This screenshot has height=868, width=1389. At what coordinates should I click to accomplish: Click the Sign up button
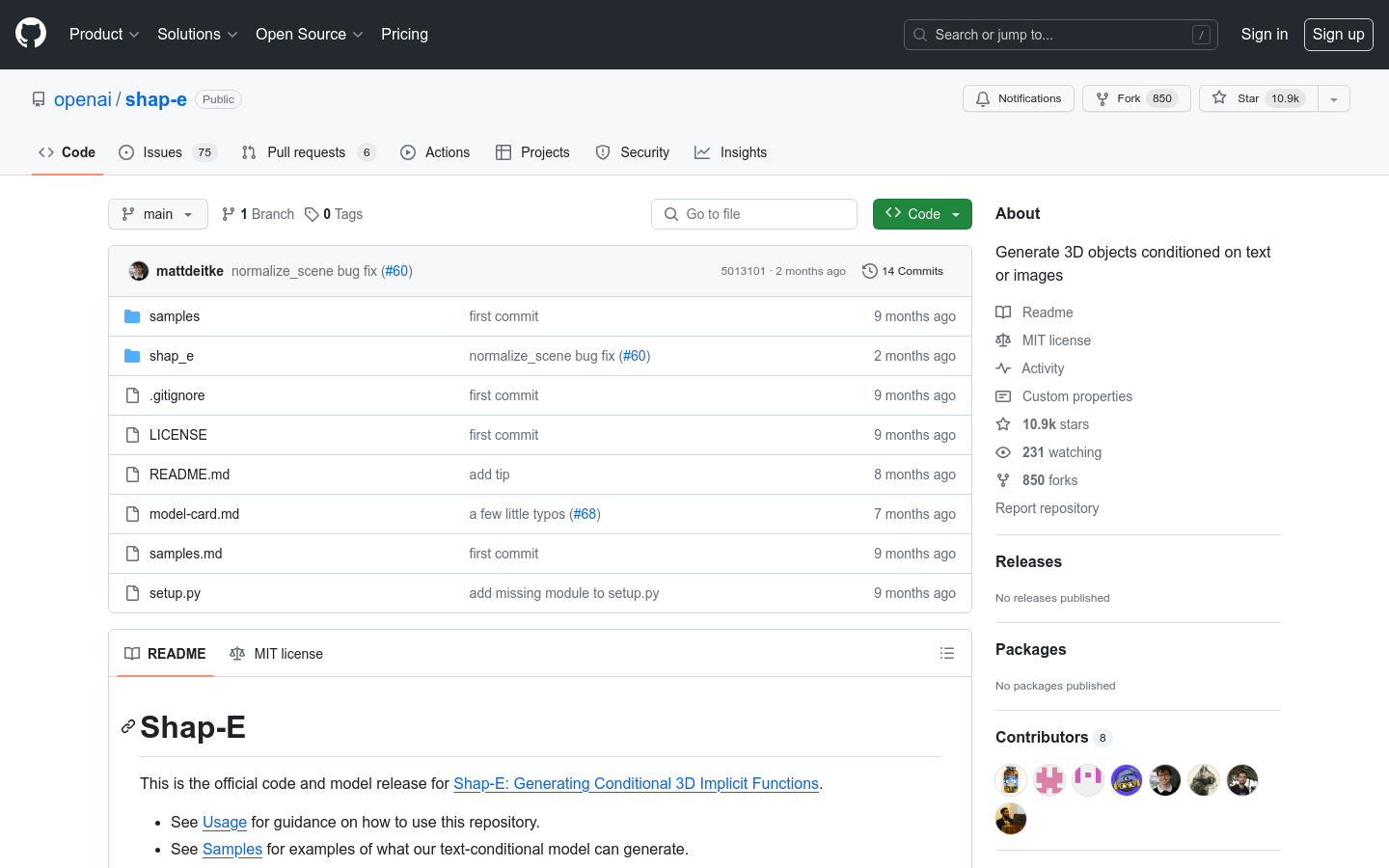1339,34
